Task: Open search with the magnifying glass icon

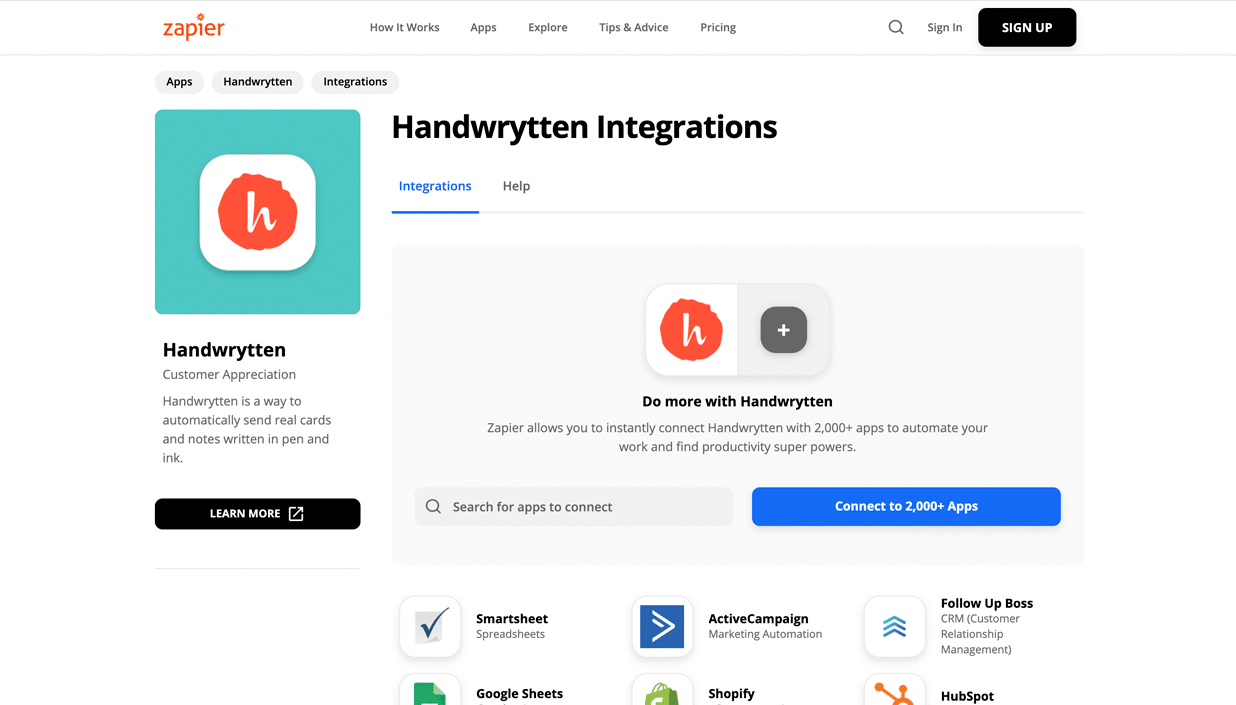Action: point(896,27)
